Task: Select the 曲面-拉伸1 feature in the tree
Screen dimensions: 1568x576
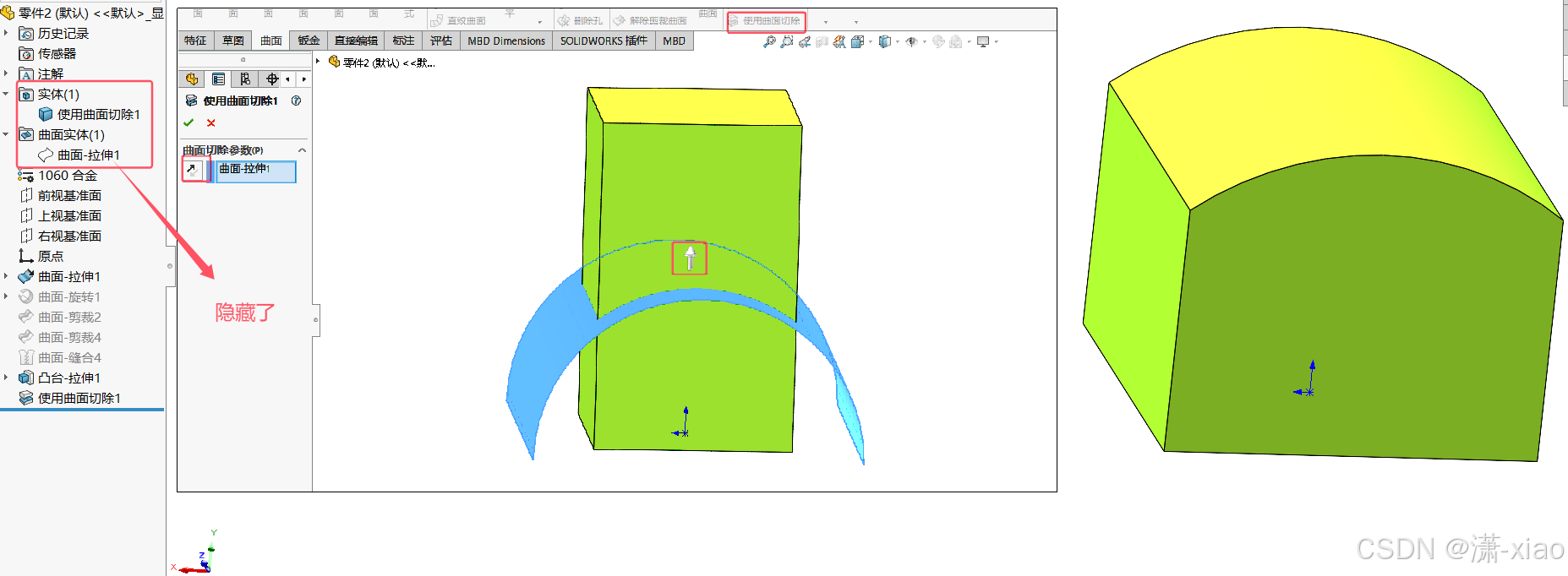Action: pos(59,277)
